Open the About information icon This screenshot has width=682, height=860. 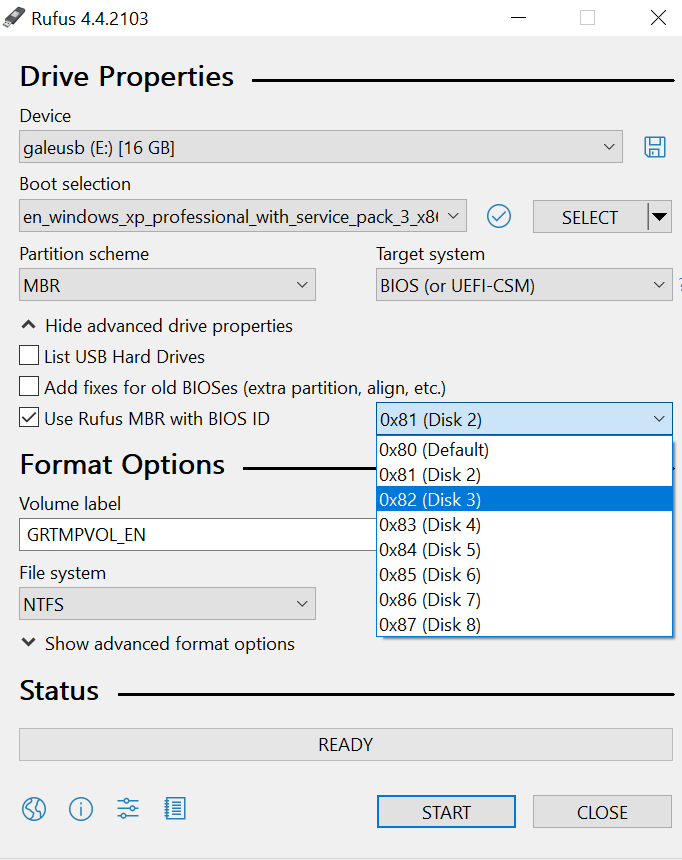(81, 809)
